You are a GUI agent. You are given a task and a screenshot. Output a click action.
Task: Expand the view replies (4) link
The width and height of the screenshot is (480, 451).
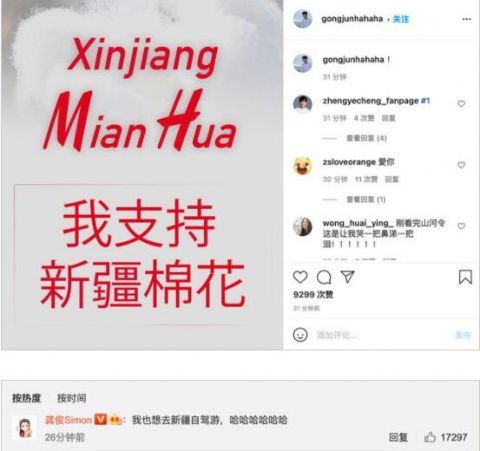(366, 138)
